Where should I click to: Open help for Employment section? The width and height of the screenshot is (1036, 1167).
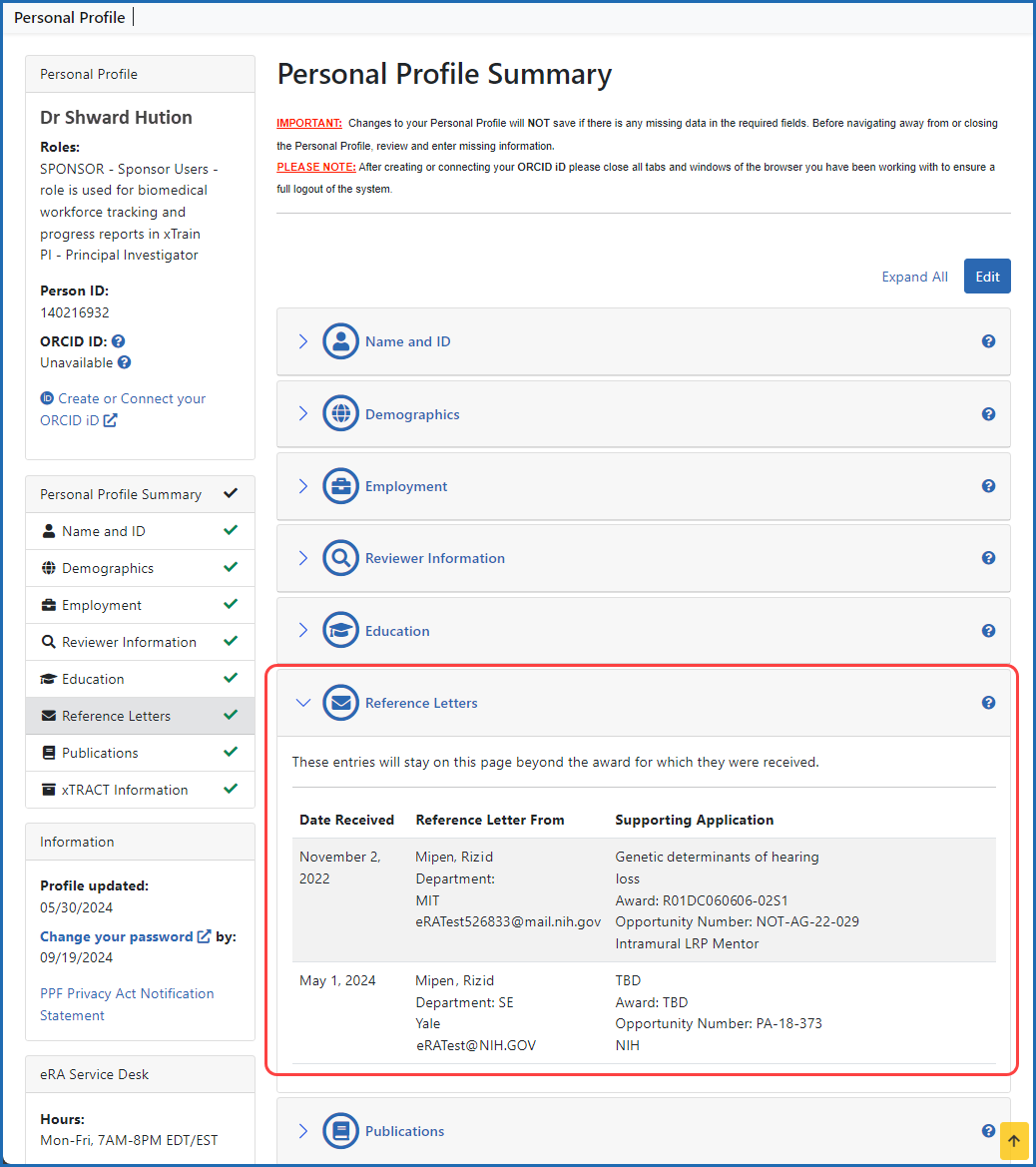988,486
